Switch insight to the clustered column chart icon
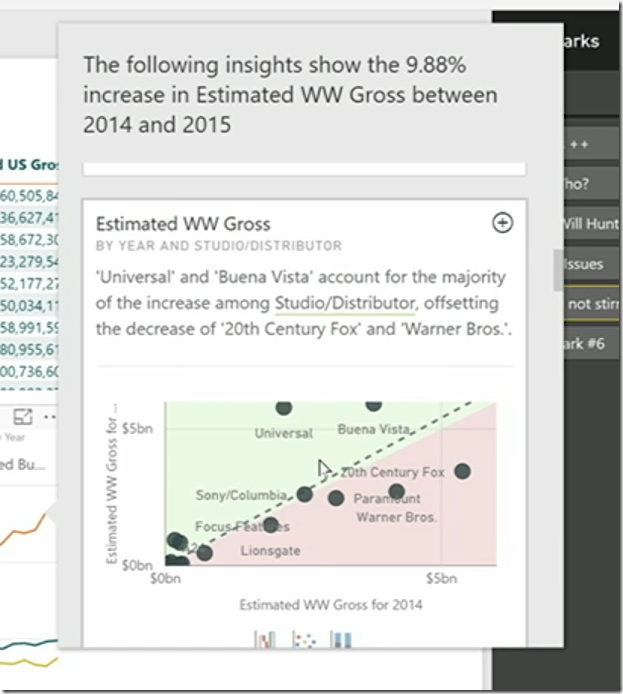 [x=266, y=639]
